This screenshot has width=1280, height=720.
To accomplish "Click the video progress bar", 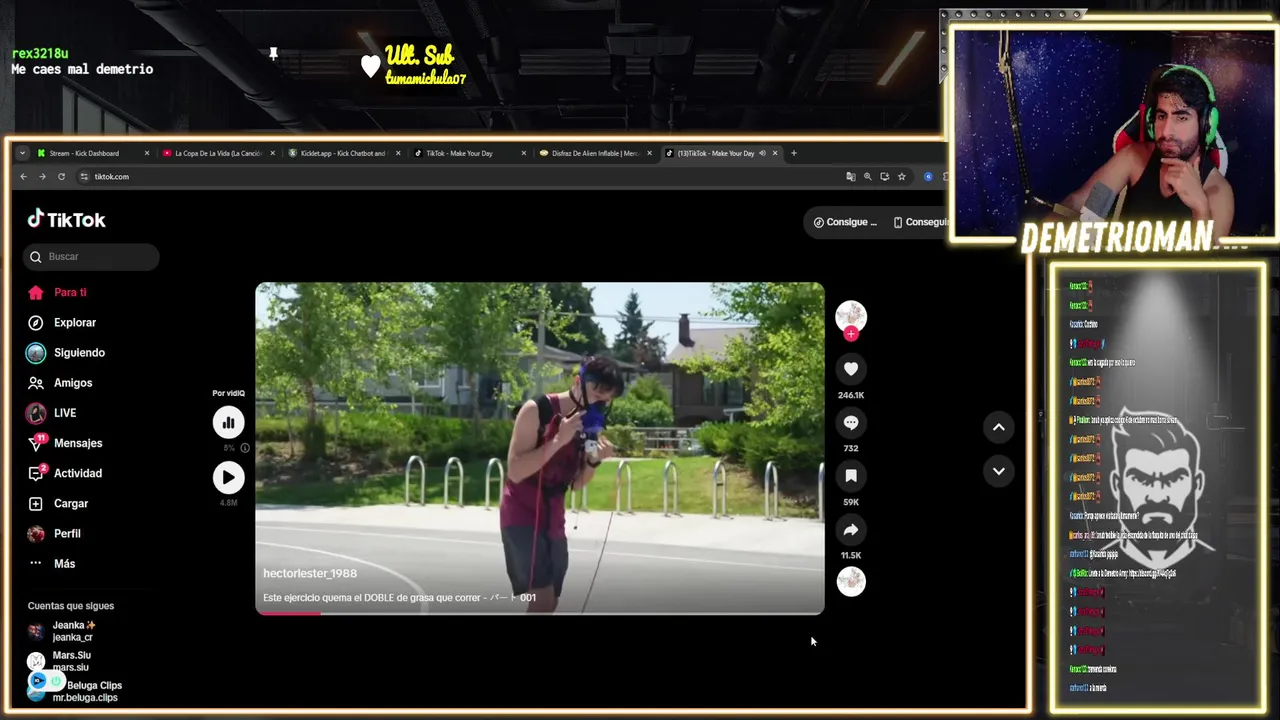I will 540,613.
